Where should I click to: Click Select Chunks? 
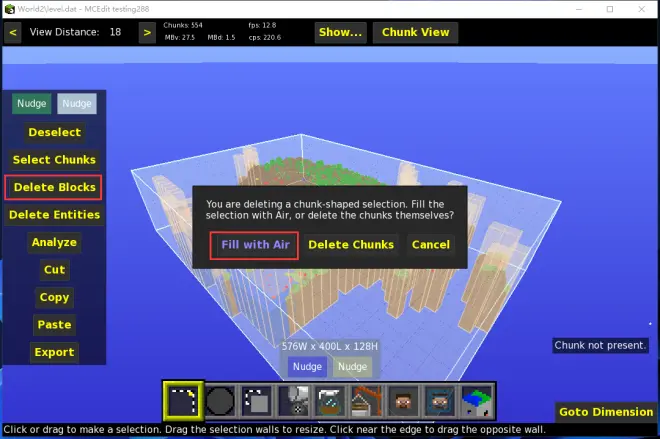point(54,160)
